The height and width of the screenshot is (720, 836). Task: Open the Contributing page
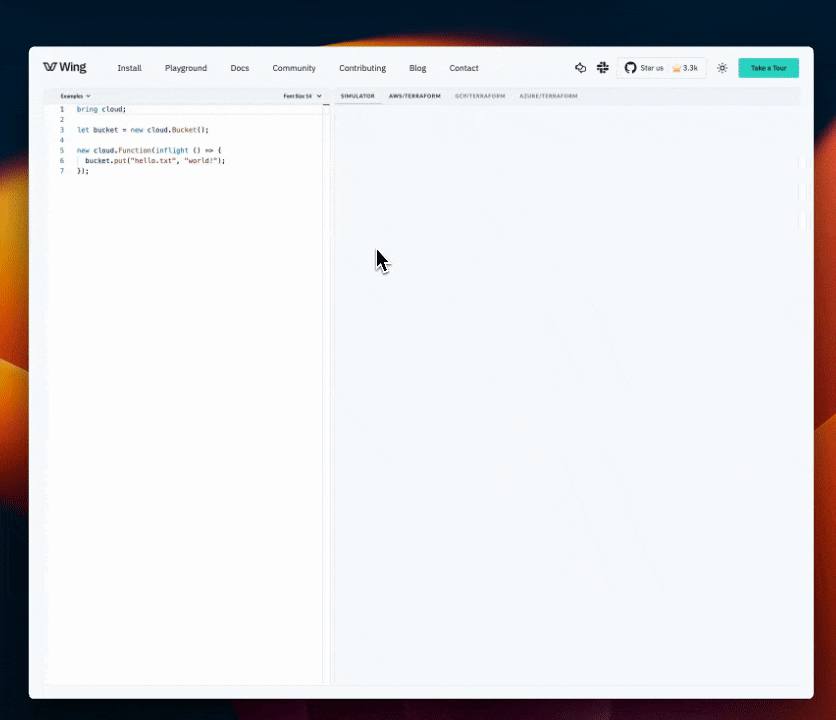(x=363, y=68)
